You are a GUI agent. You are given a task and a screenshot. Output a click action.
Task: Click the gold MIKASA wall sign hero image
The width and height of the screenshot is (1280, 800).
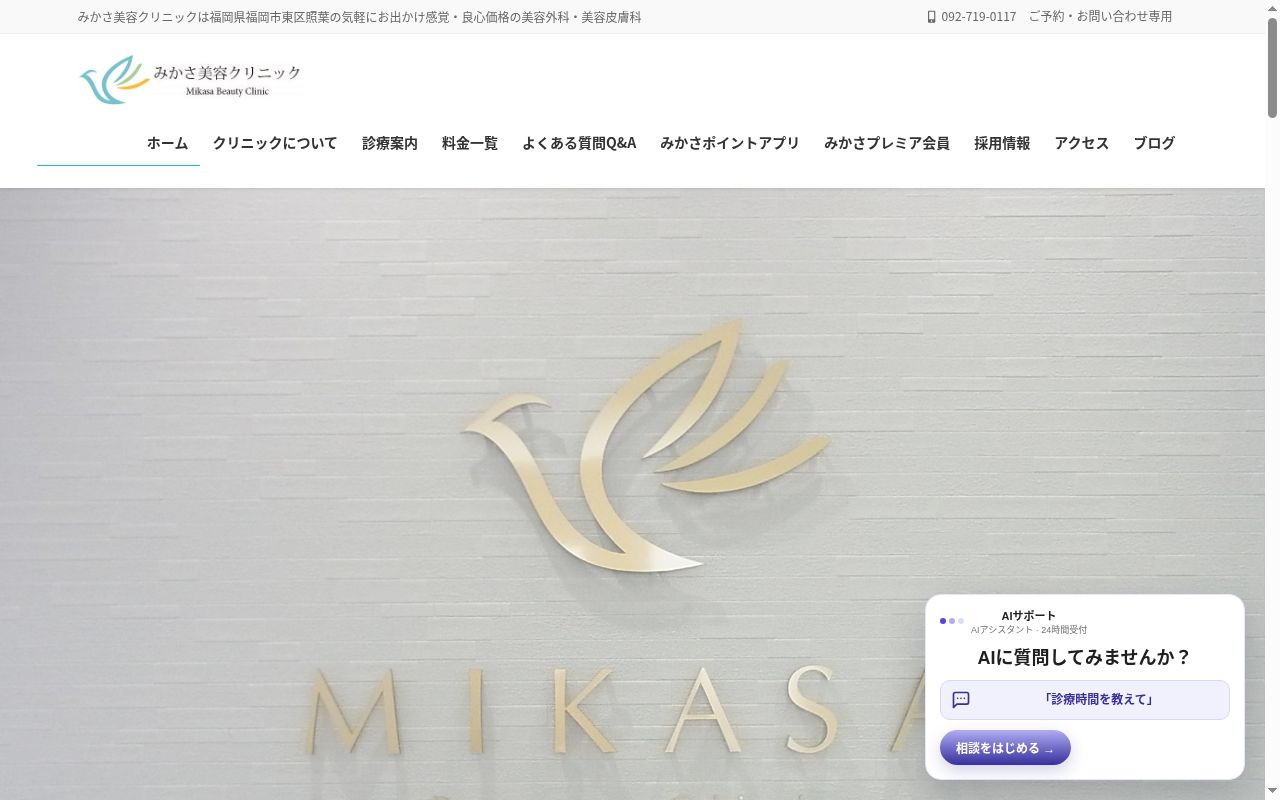[x=632, y=494]
